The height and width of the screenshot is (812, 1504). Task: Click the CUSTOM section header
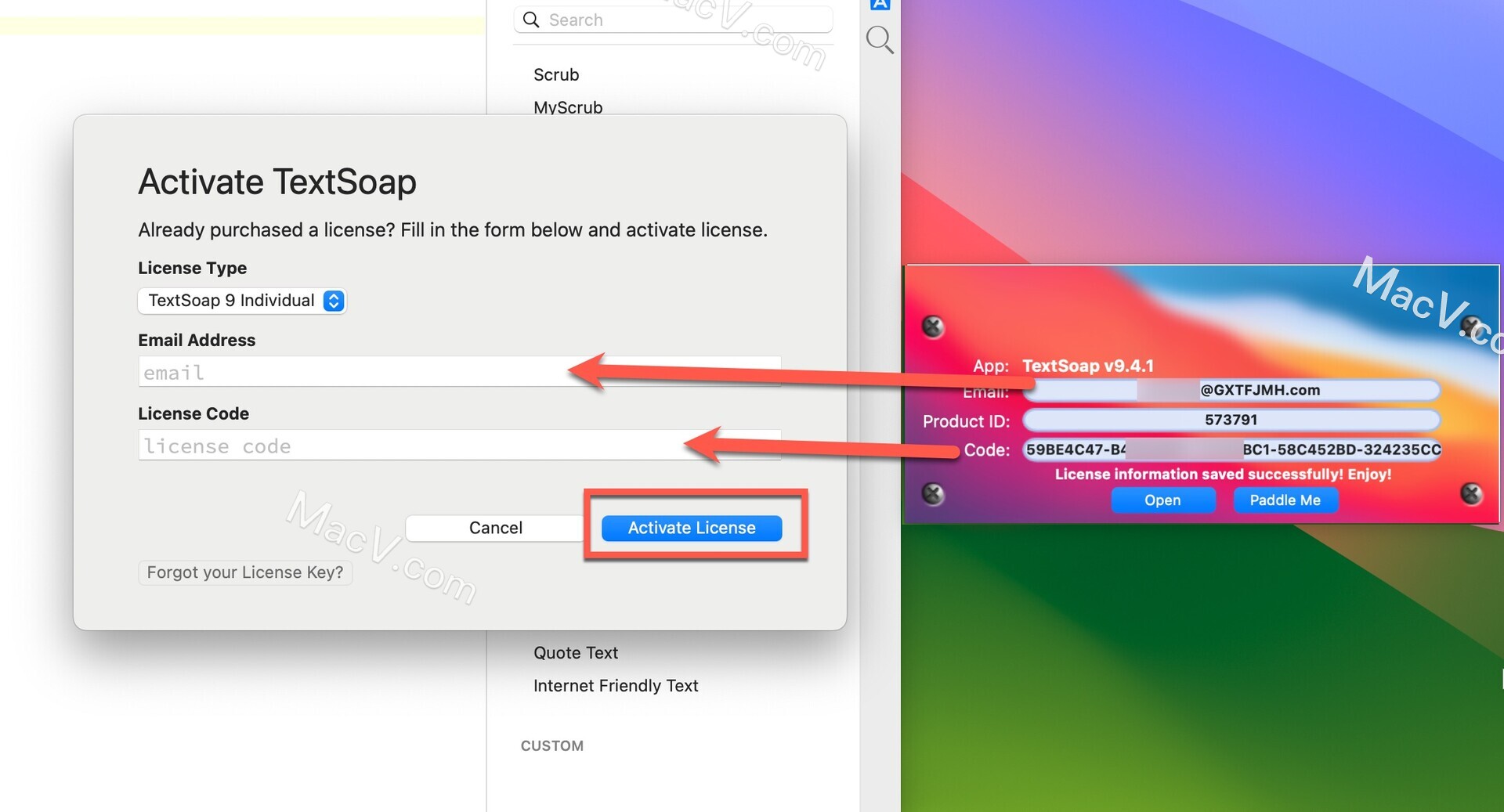[552, 745]
